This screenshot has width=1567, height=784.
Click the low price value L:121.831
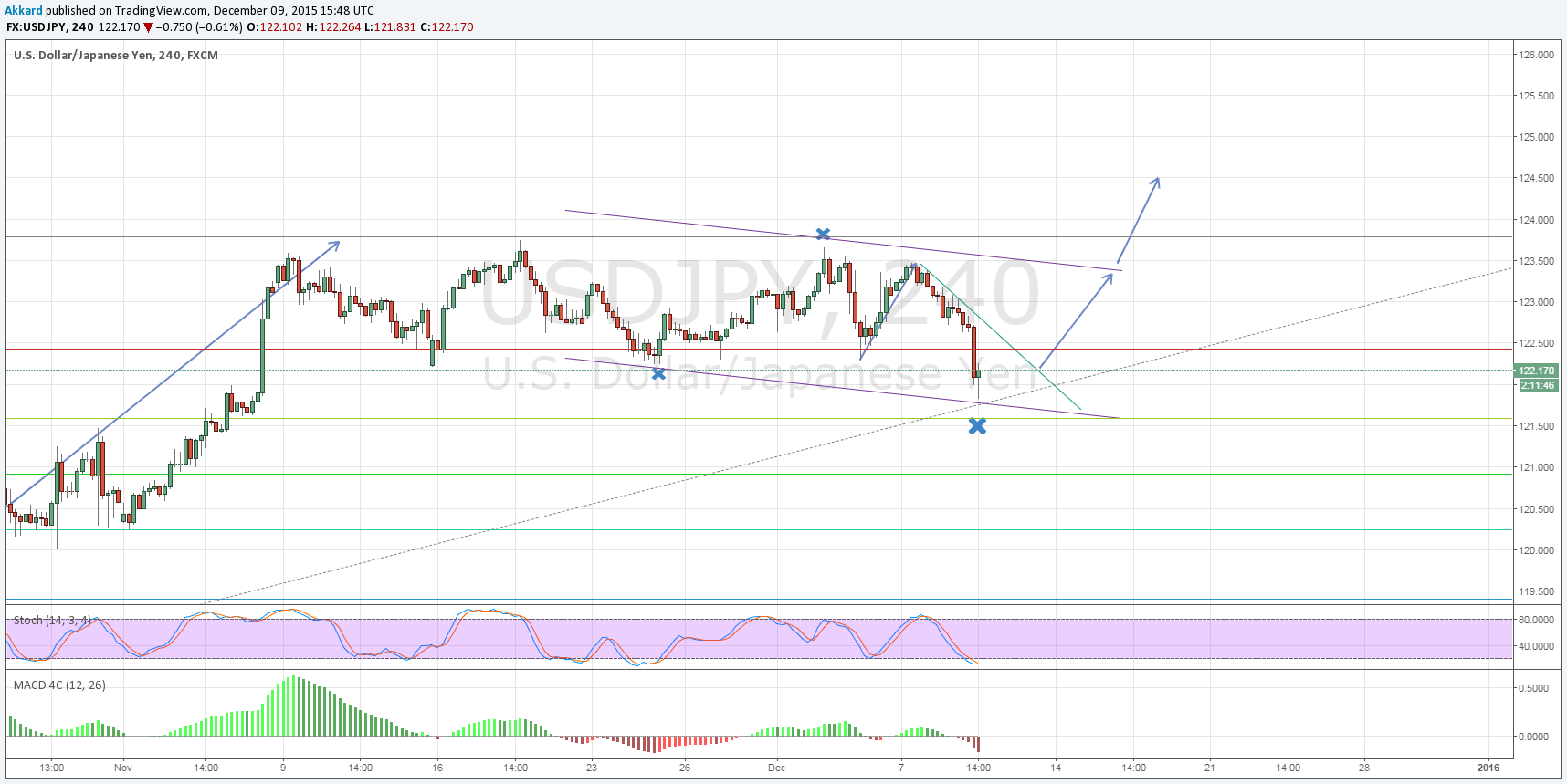coord(391,27)
